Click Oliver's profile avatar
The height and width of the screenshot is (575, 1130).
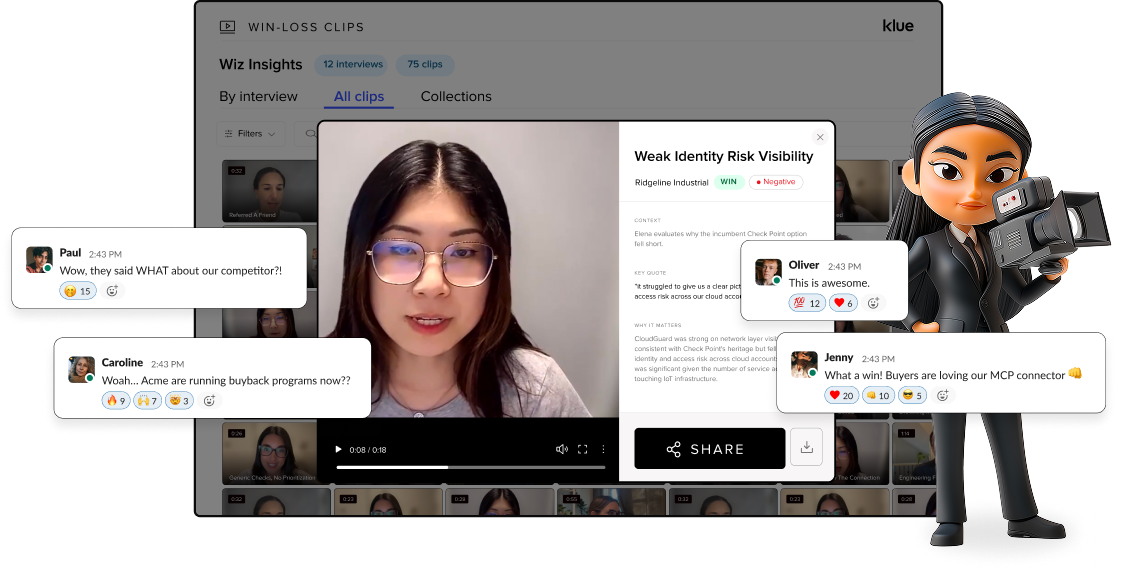coord(768,272)
